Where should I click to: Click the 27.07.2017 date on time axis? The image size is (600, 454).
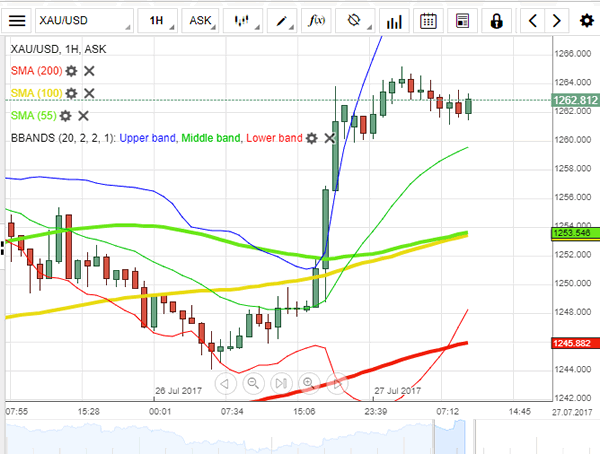click(x=572, y=412)
